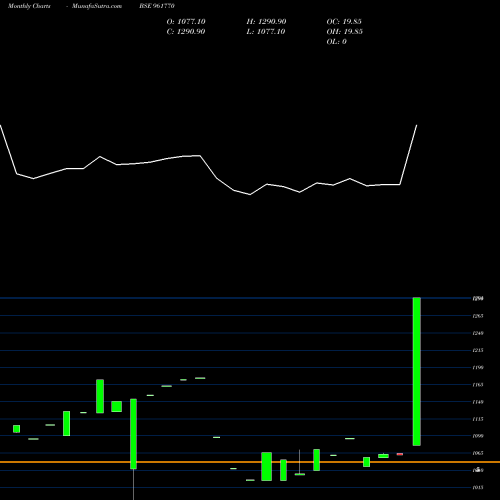Click the MunafaSutra.com source label

97,6
